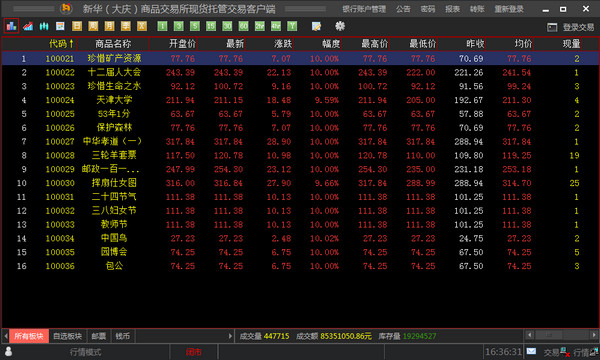Click the 行情 connection status icon
This screenshot has width=600, height=360.
(x=594, y=352)
